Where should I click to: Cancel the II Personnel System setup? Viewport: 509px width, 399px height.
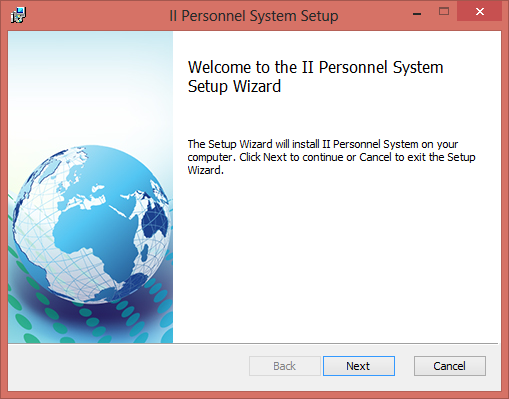click(x=450, y=366)
